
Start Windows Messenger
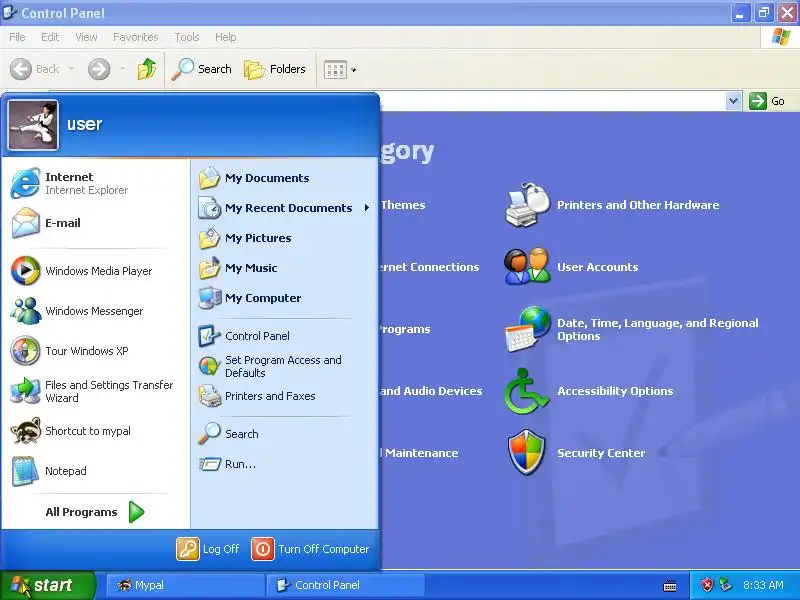[95, 311]
